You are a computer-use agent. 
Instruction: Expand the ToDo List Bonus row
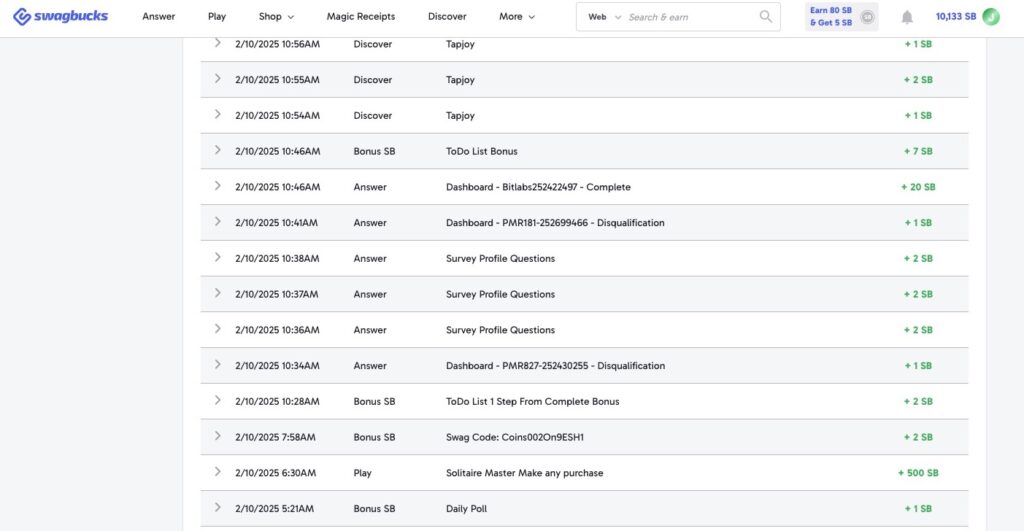[218, 150]
